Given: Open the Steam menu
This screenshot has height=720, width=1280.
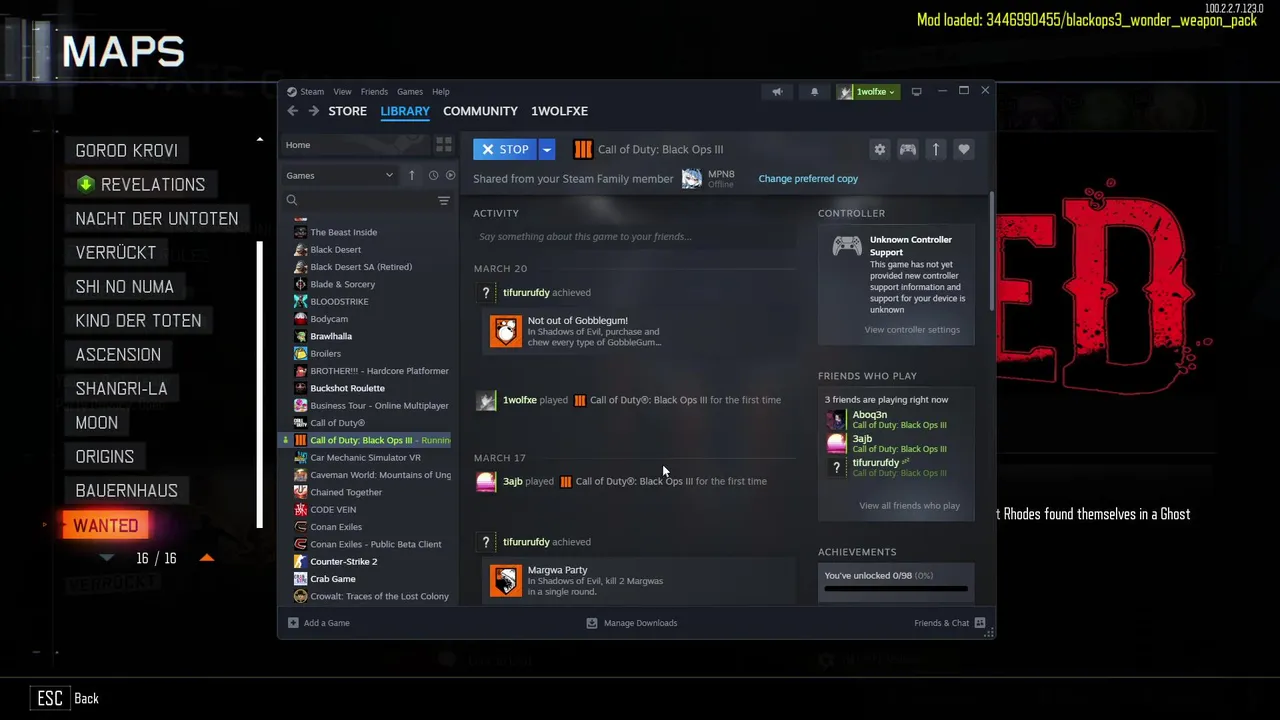Looking at the screenshot, I should [x=312, y=92].
